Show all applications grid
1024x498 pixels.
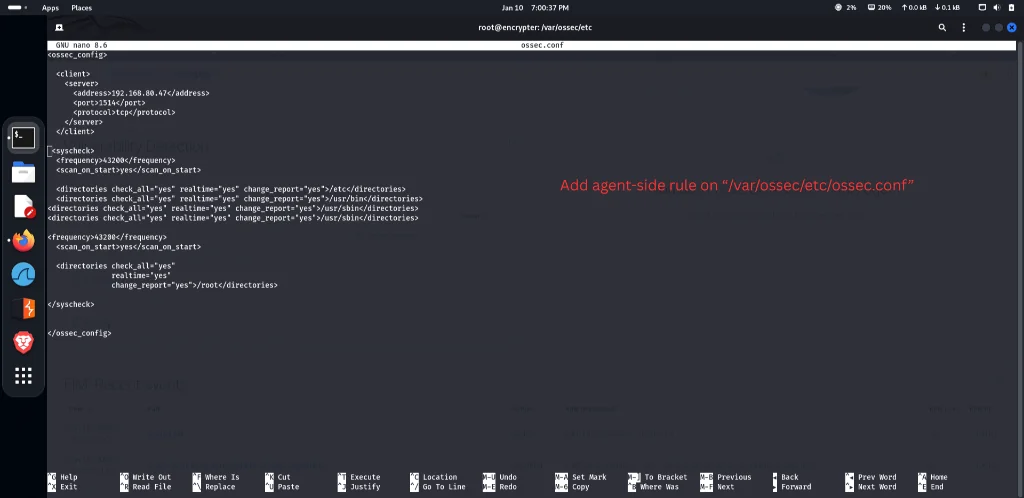pyautogui.click(x=24, y=376)
